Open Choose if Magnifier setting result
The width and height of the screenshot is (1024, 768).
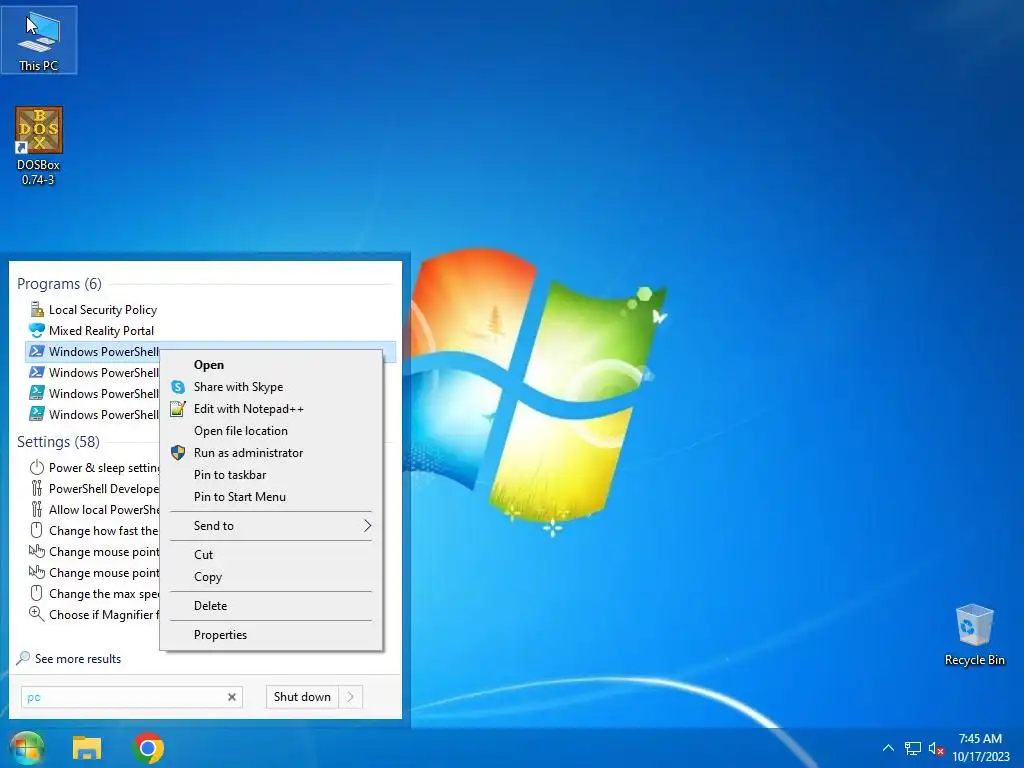(x=93, y=615)
